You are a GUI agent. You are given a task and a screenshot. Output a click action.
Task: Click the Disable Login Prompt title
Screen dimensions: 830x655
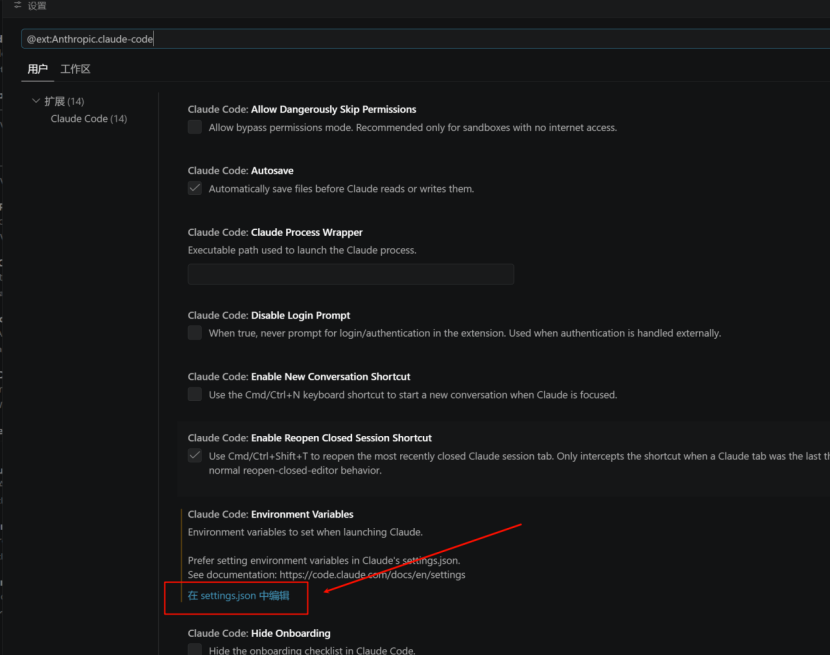[x=269, y=316]
